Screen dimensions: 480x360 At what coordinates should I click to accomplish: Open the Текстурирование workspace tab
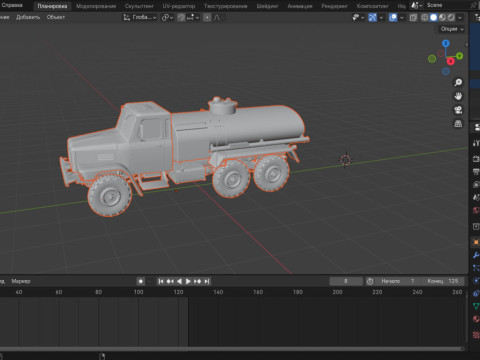[x=226, y=6]
